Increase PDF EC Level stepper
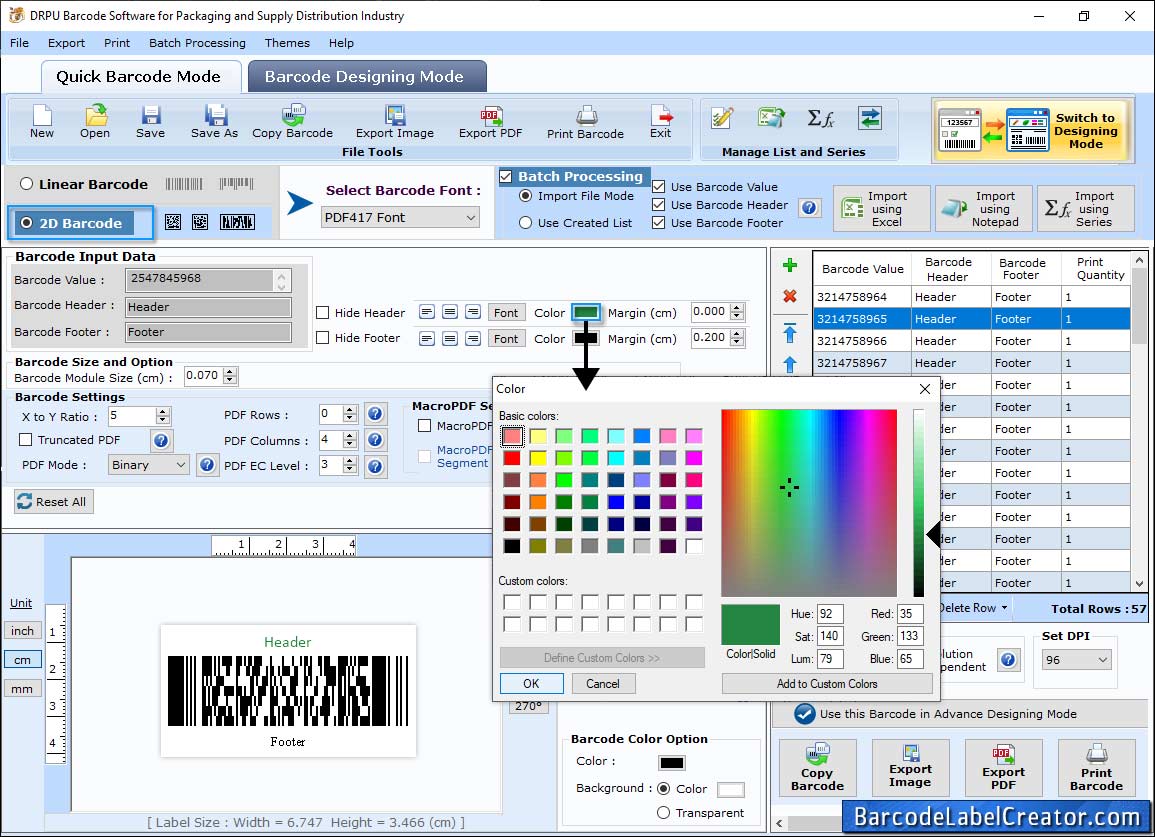 pyautogui.click(x=351, y=460)
